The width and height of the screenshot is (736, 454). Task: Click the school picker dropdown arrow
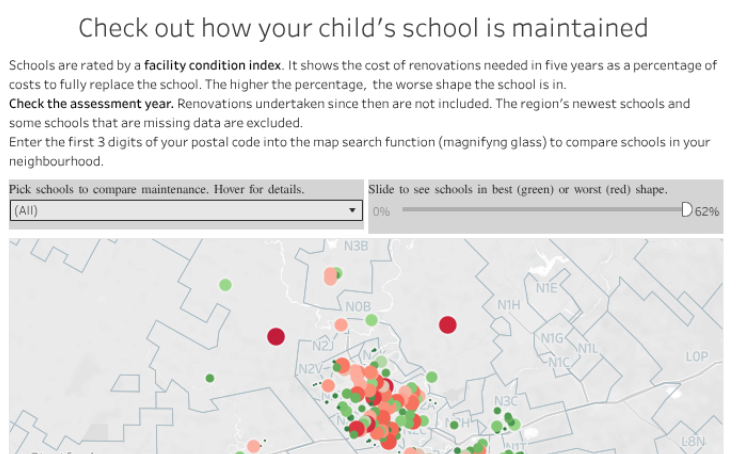click(352, 211)
